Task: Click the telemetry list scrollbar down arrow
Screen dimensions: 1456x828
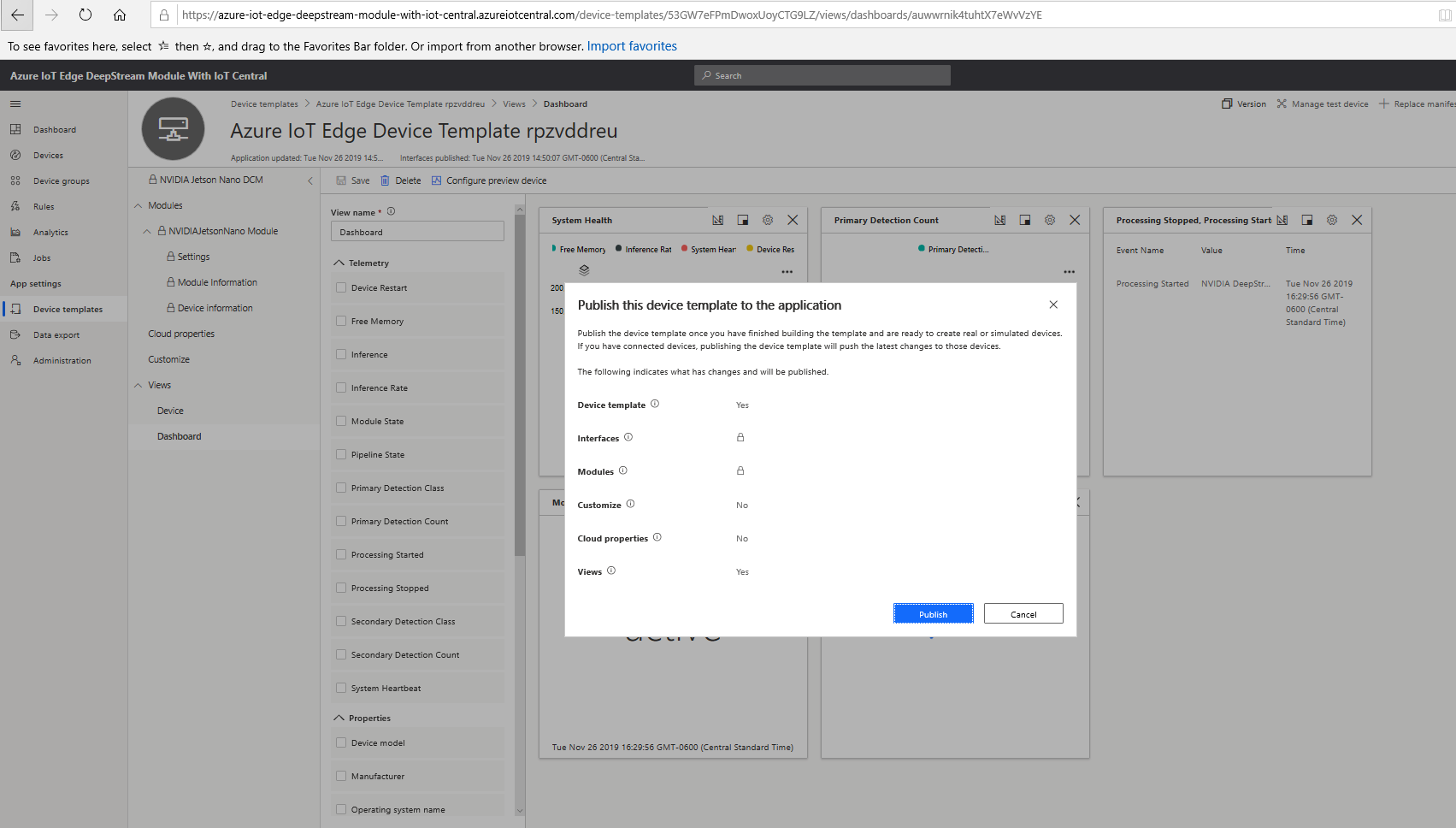Action: 520,810
